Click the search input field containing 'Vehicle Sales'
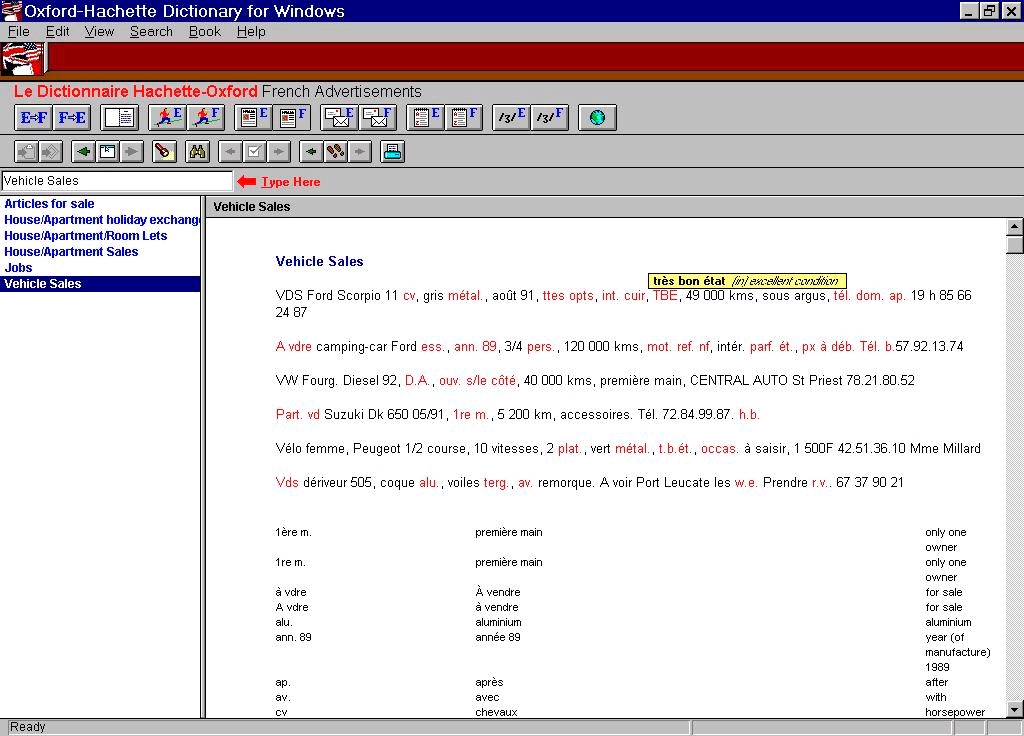Viewport: 1024px width, 736px height. click(117, 181)
